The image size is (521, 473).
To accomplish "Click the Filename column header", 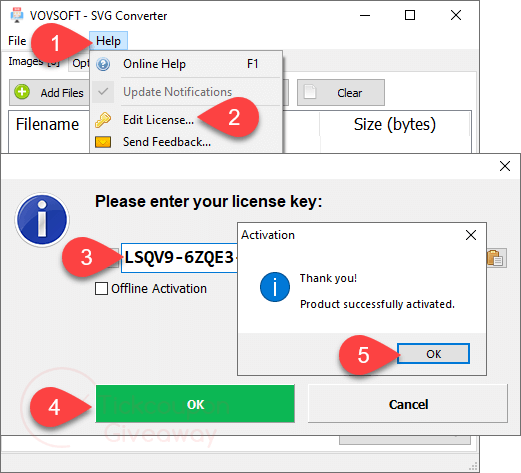I will (x=47, y=124).
